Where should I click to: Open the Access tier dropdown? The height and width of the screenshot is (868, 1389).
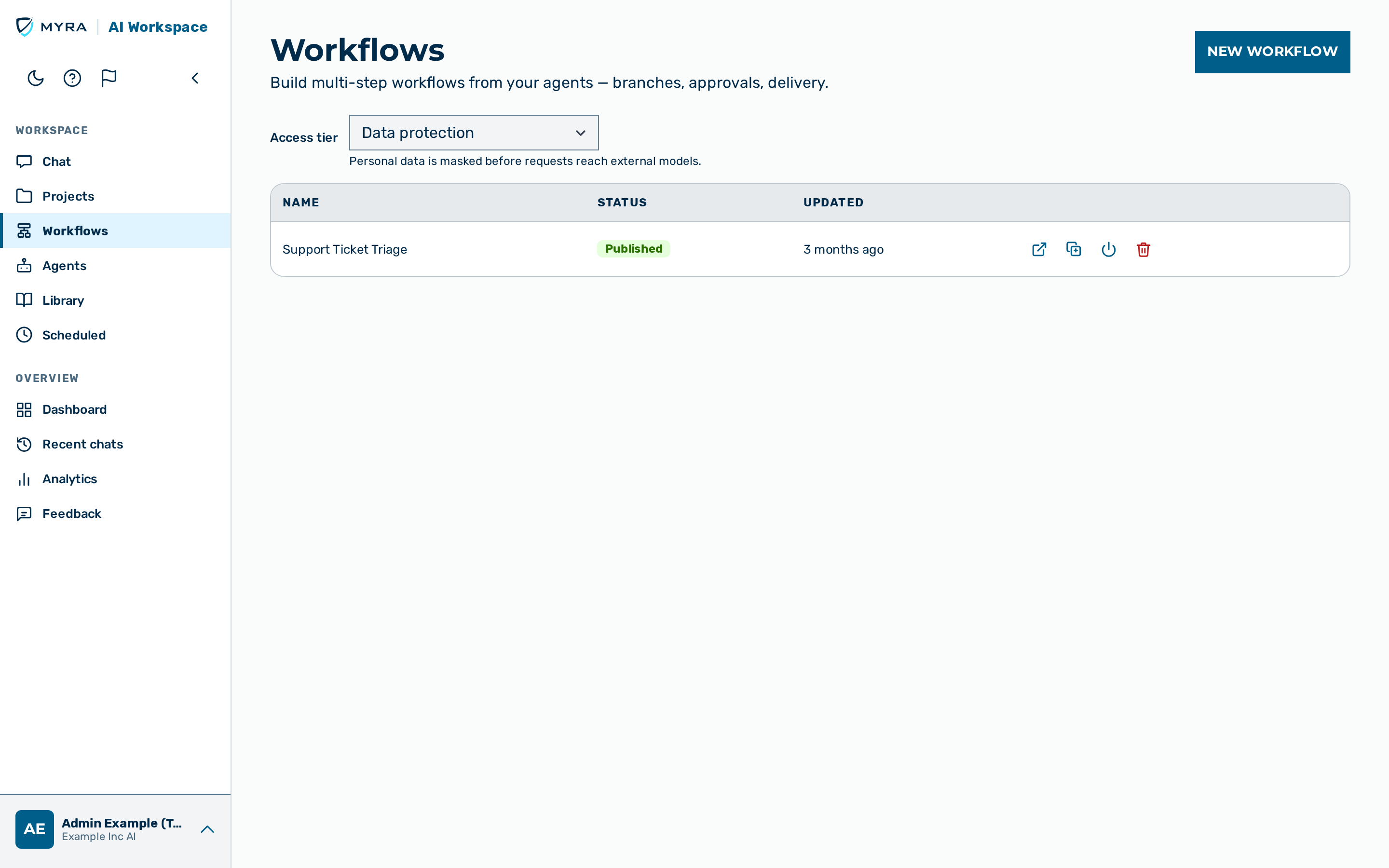[474, 133]
